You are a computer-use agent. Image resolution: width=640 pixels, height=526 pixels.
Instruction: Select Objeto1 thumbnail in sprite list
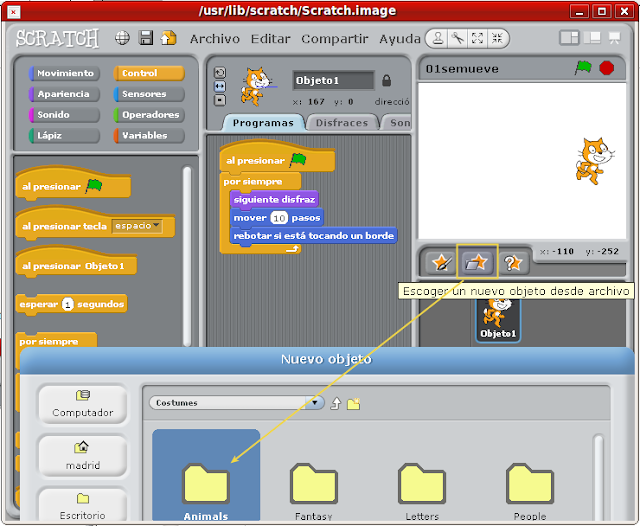498,321
